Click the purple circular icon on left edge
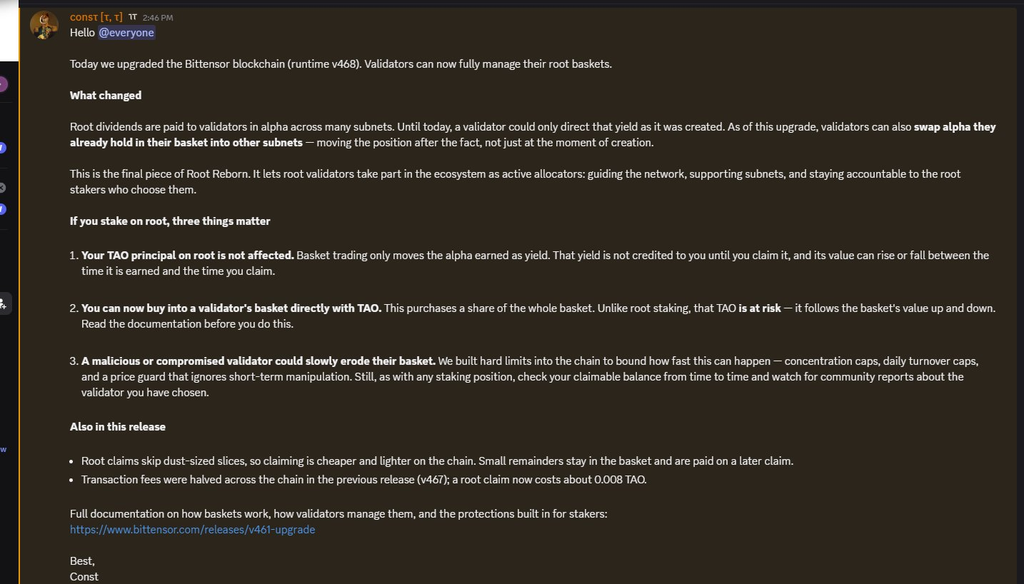The image size is (1024, 584). point(3,84)
